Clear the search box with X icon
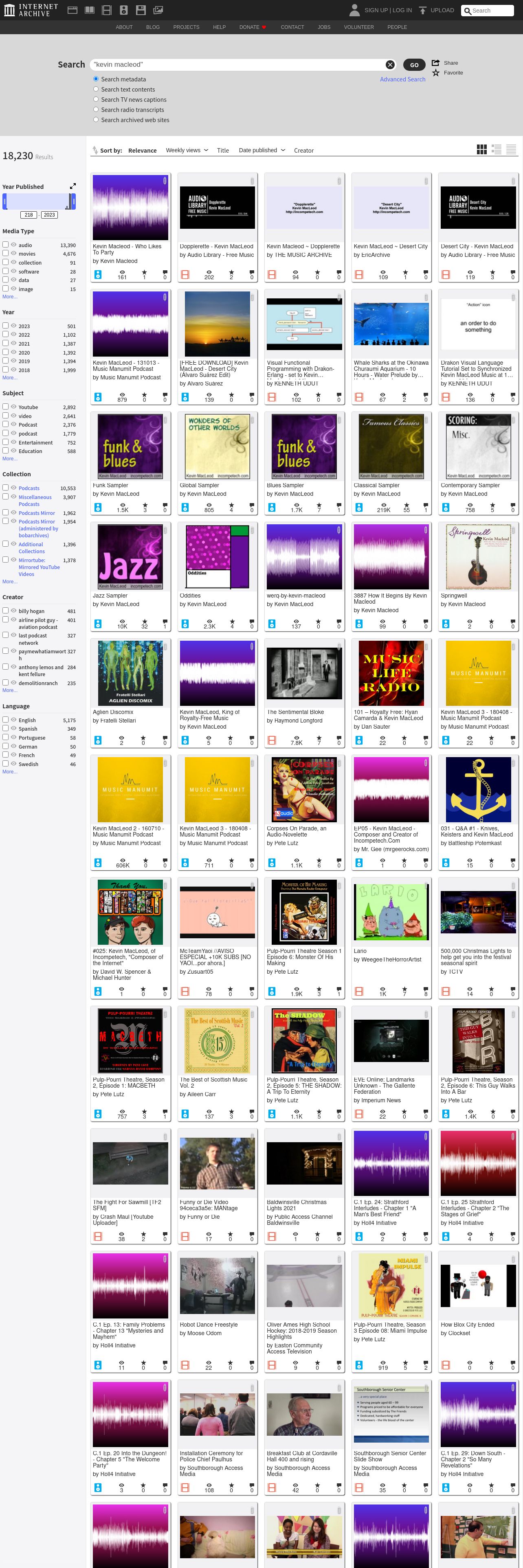This screenshot has height=1568, width=523. 390,65
